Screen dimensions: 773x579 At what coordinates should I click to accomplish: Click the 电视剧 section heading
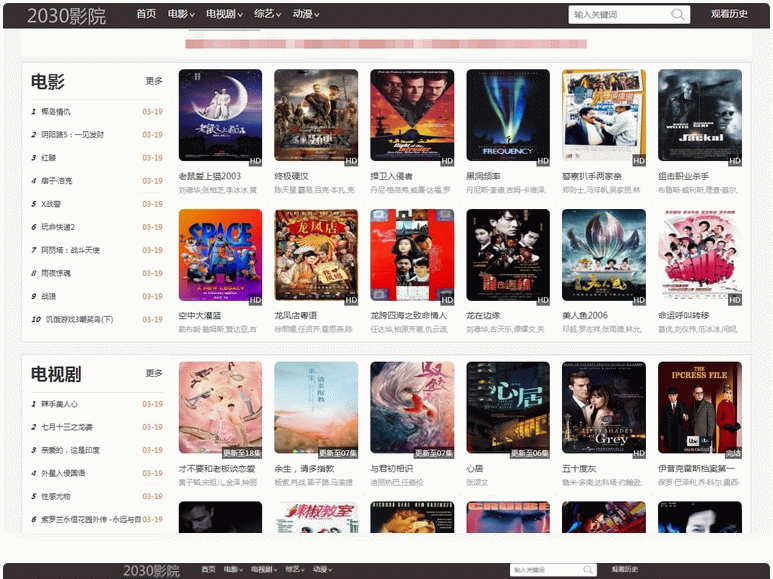click(x=56, y=374)
